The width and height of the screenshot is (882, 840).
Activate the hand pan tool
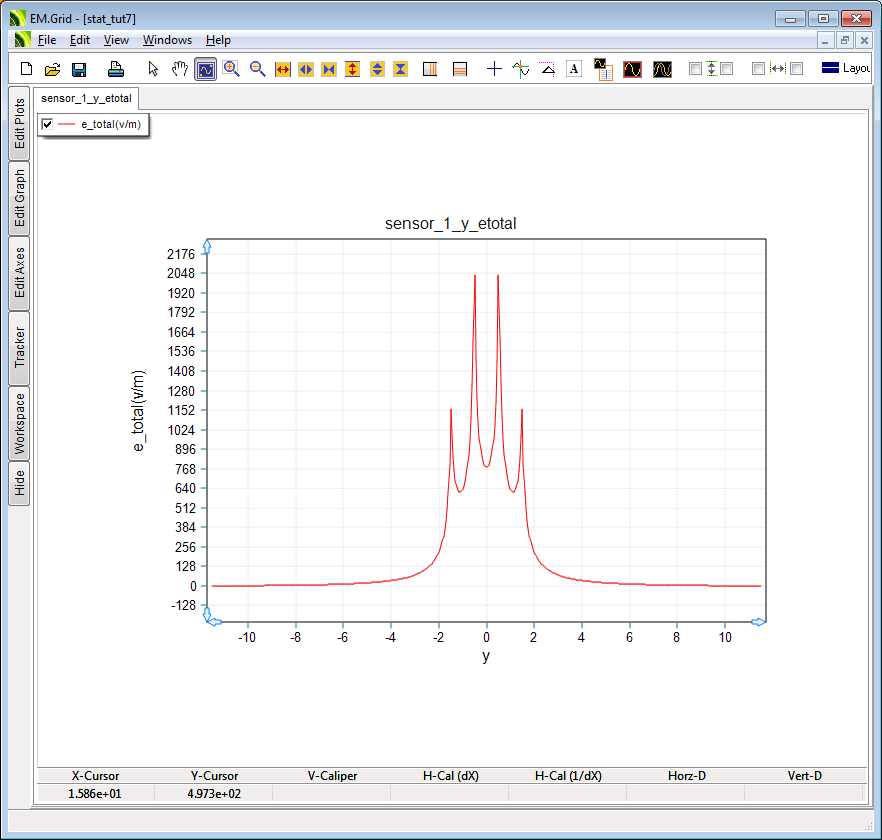[179, 69]
